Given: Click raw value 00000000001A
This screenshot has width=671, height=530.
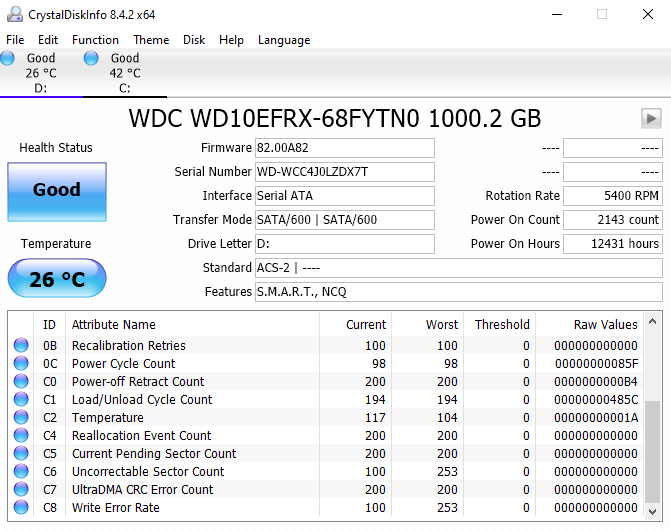Looking at the screenshot, I should point(596,417).
